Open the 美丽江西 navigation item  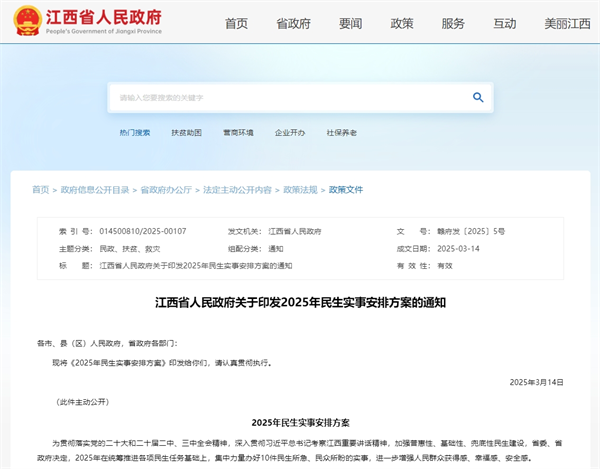tap(567, 23)
